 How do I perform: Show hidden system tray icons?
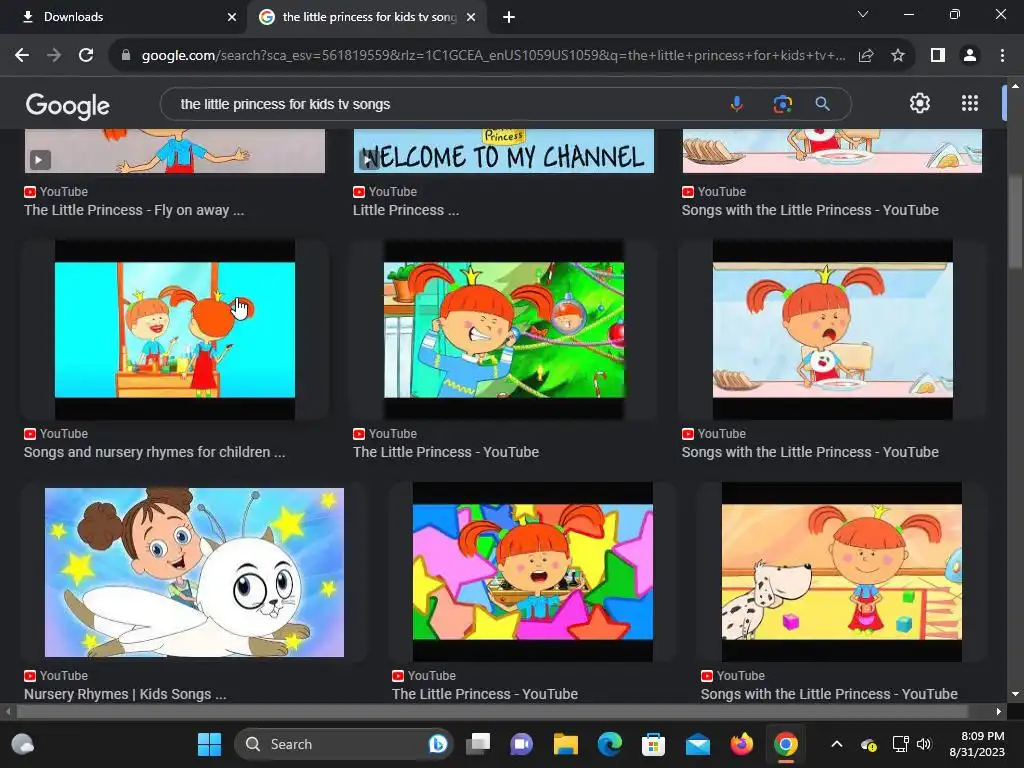point(837,744)
